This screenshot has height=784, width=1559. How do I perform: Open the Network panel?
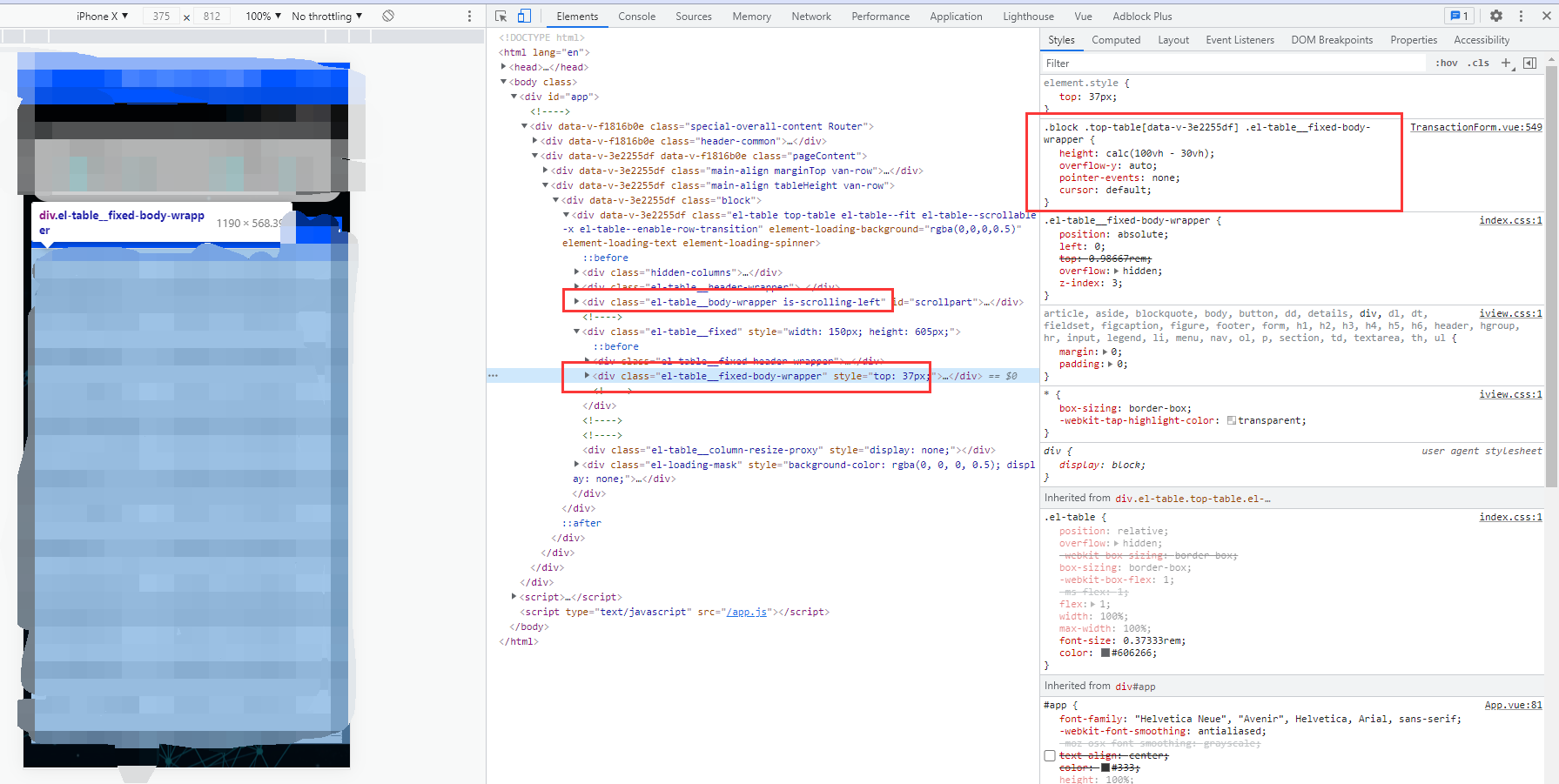click(810, 16)
